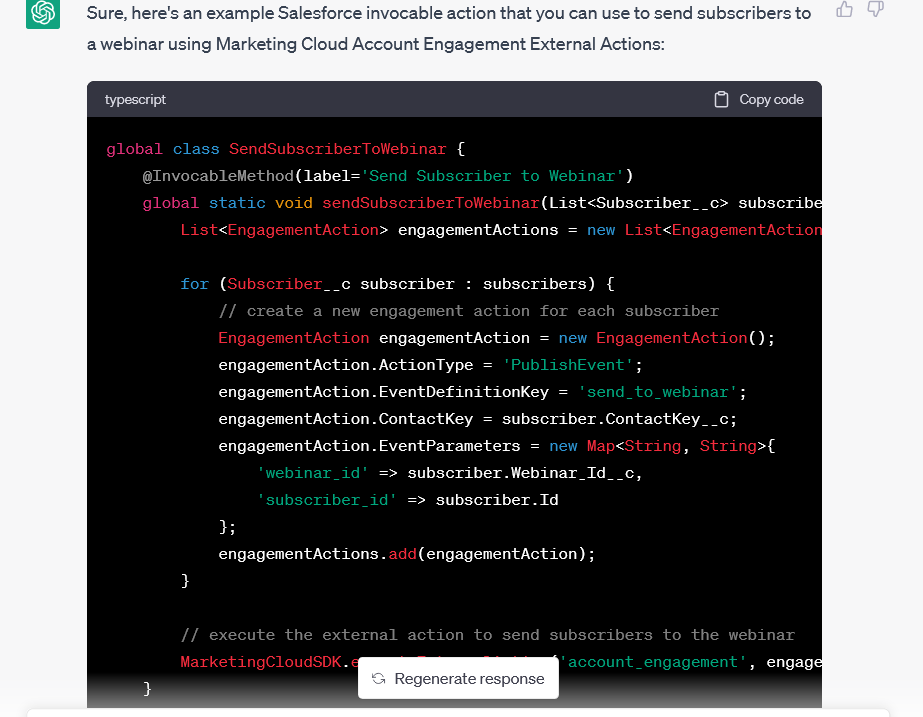Click the 'webinar_id' map key
923x717 pixels.
coord(313,473)
